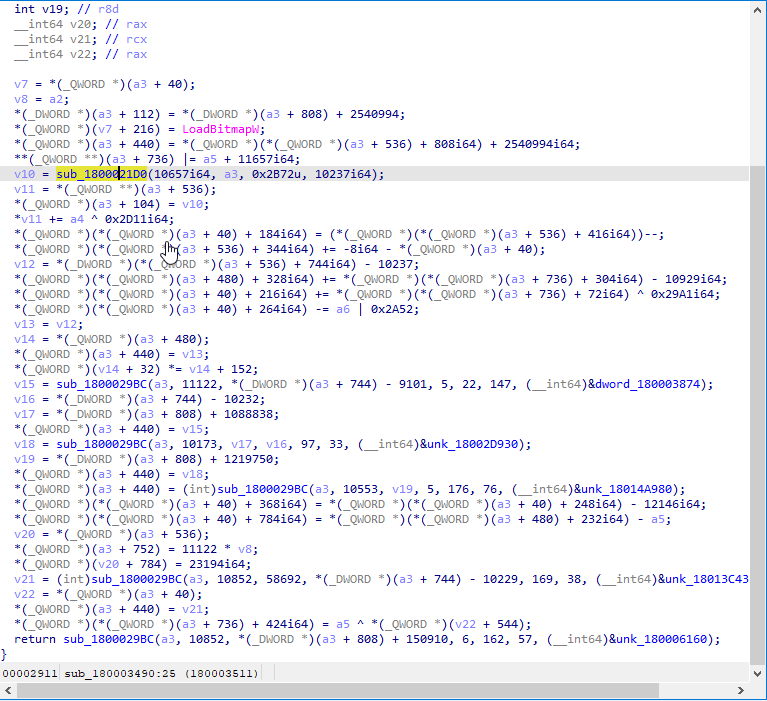The image size is (767, 701).
Task: Click status bar text sub_180003490:25
Action: click(120, 674)
